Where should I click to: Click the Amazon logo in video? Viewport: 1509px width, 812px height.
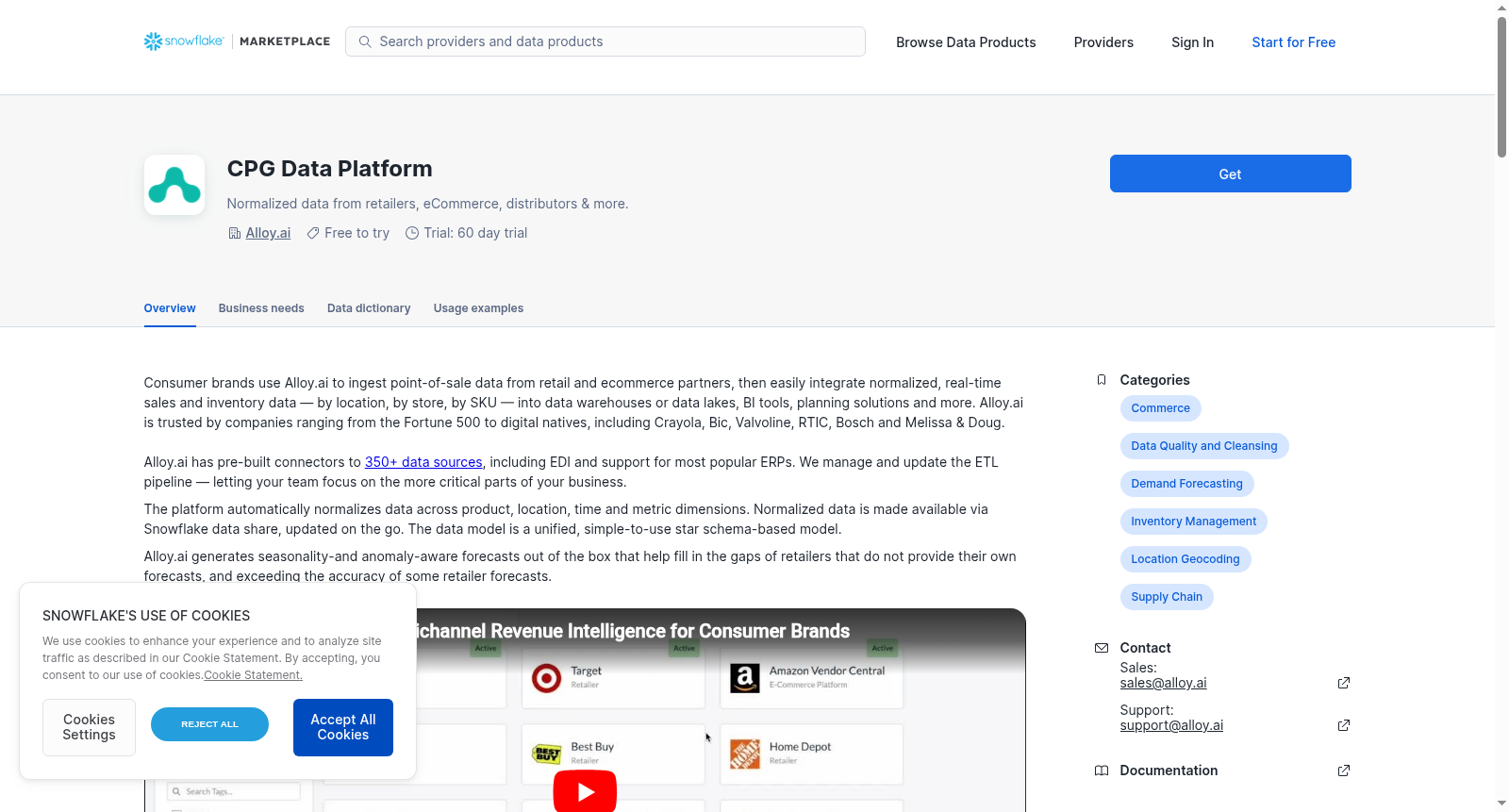tap(745, 678)
